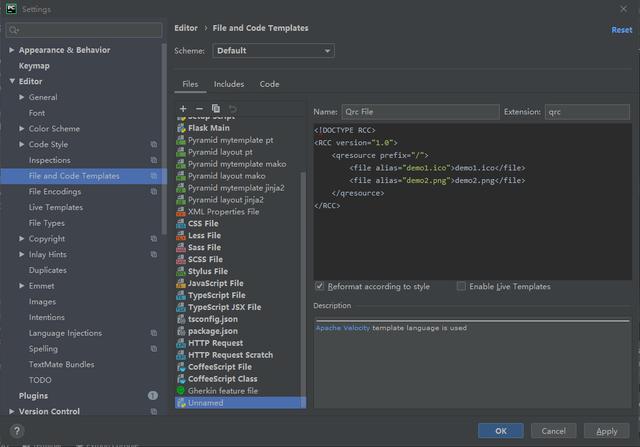Expand the Color Scheme node
The width and height of the screenshot is (640, 447).
[x=22, y=129]
